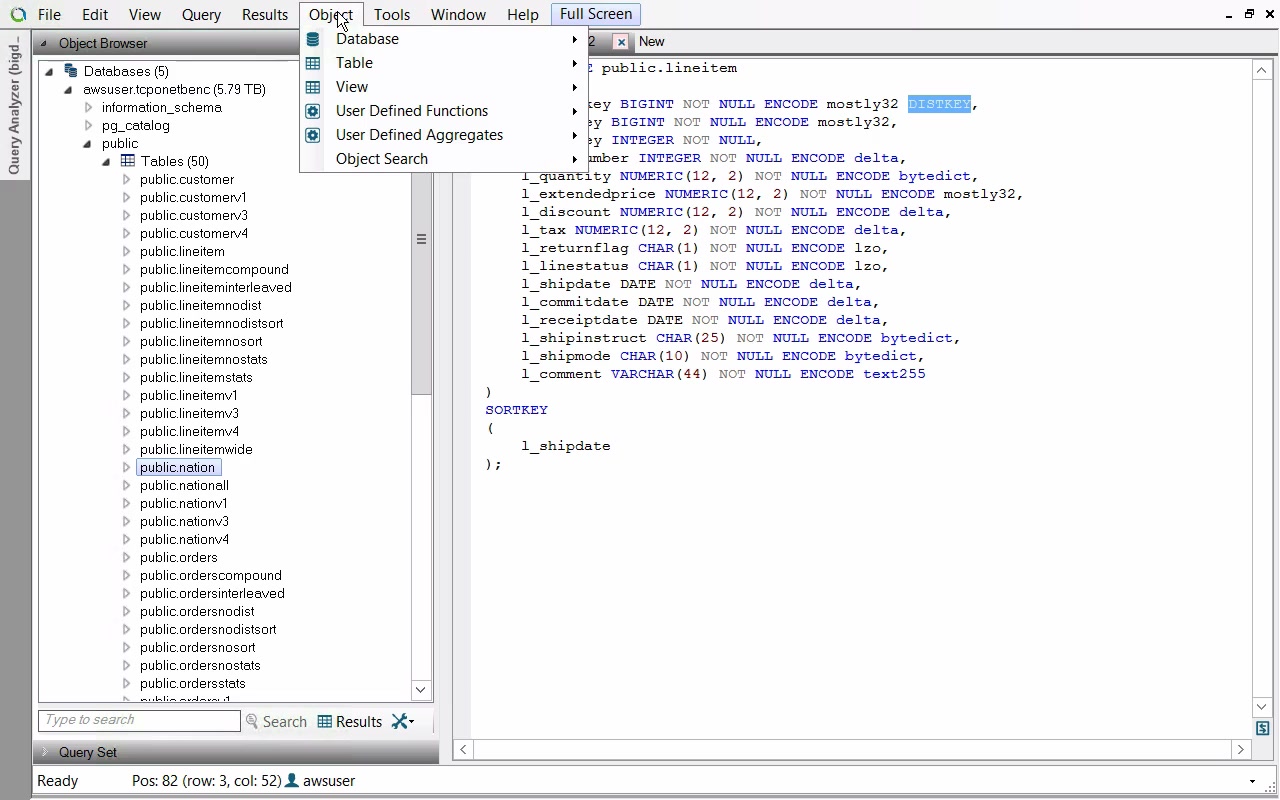Open the wrench tools dropdown in Object Browser
Screen dimensions: 1280x800
tap(402, 722)
